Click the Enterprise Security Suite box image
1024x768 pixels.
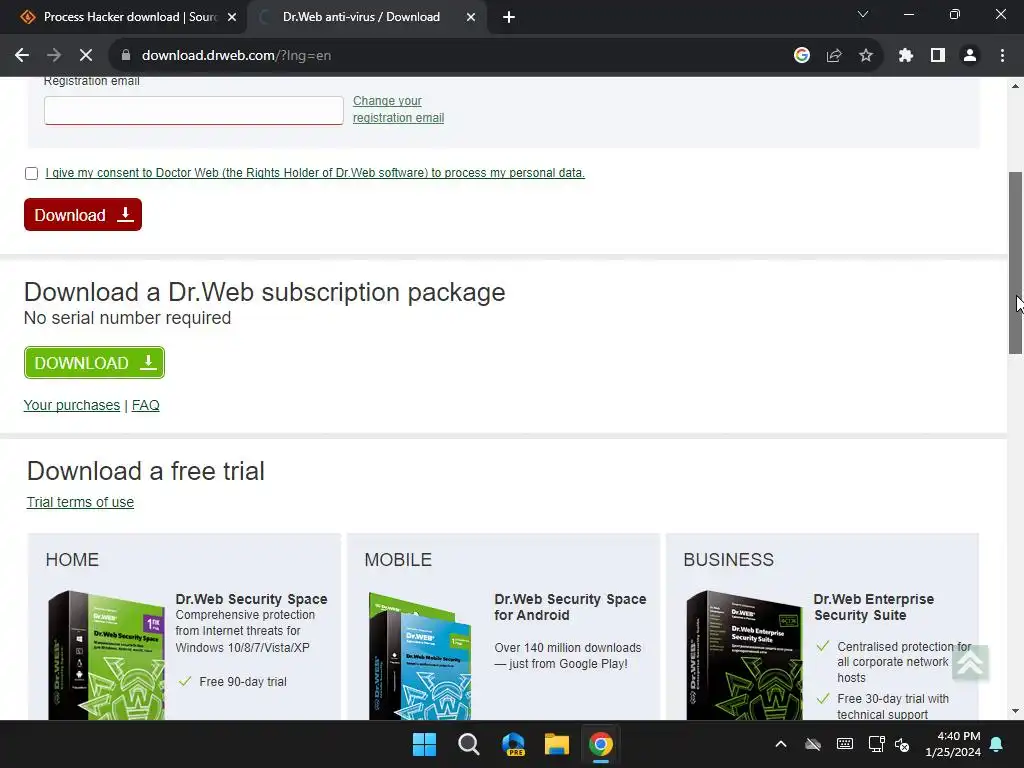point(744,655)
